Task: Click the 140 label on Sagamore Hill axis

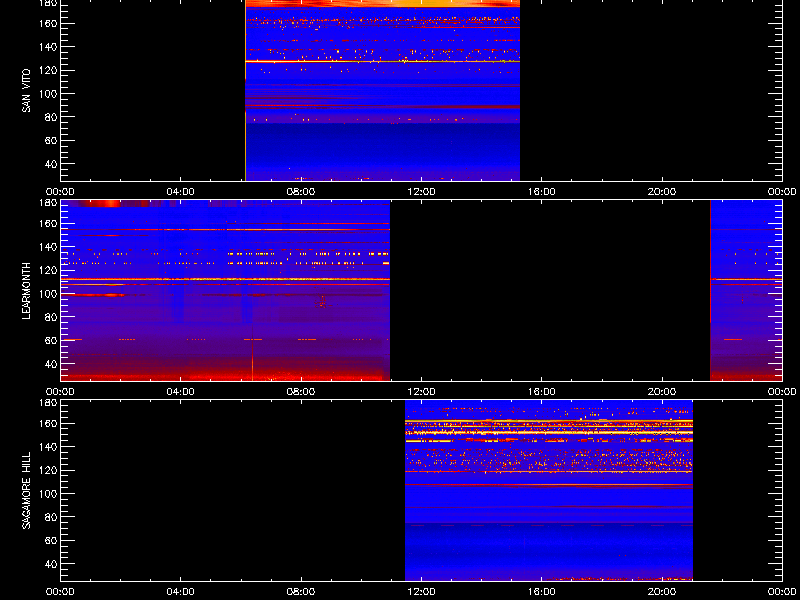Action: [x=48, y=447]
